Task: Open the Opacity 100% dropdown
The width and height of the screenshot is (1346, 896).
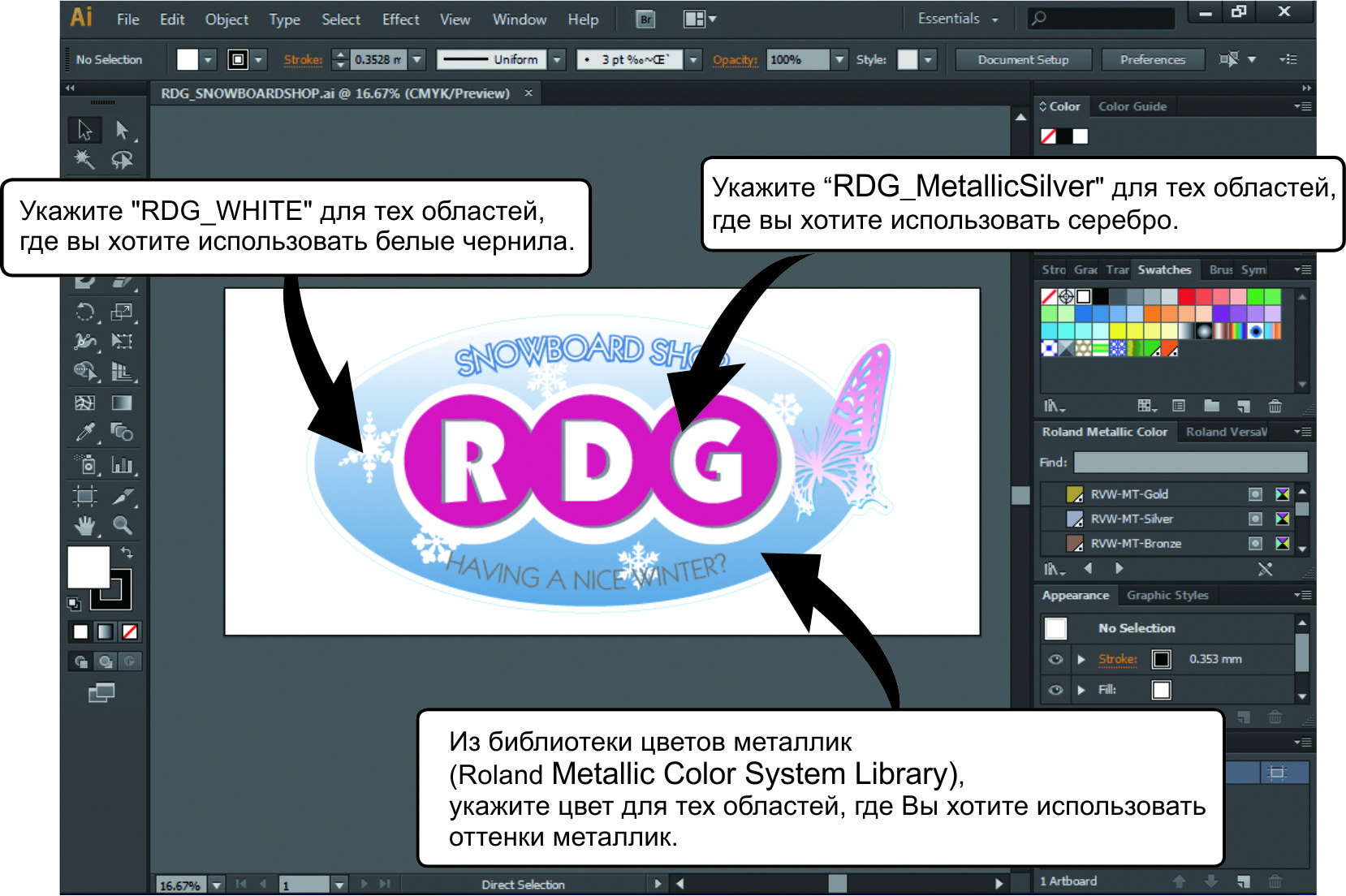Action: point(839,59)
